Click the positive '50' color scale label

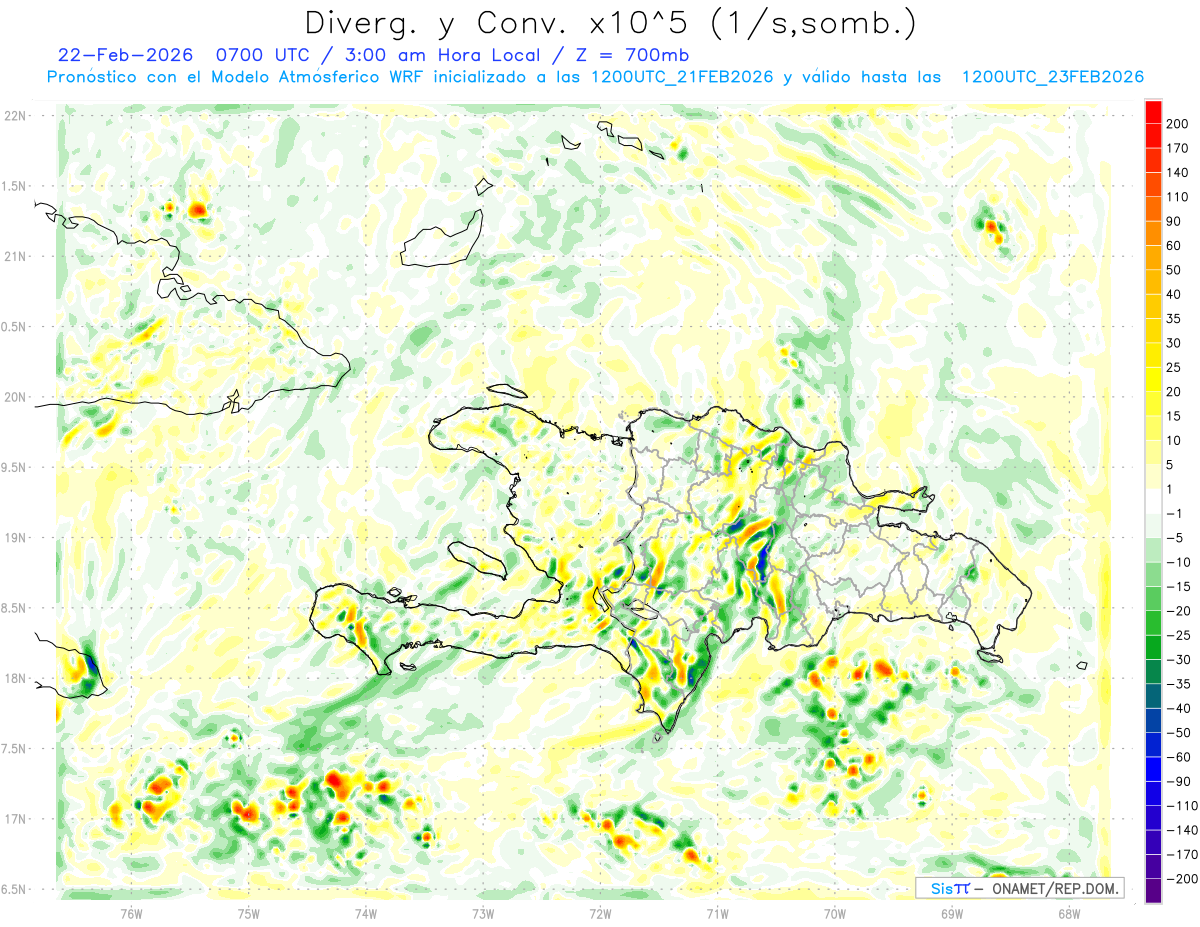point(1174,270)
